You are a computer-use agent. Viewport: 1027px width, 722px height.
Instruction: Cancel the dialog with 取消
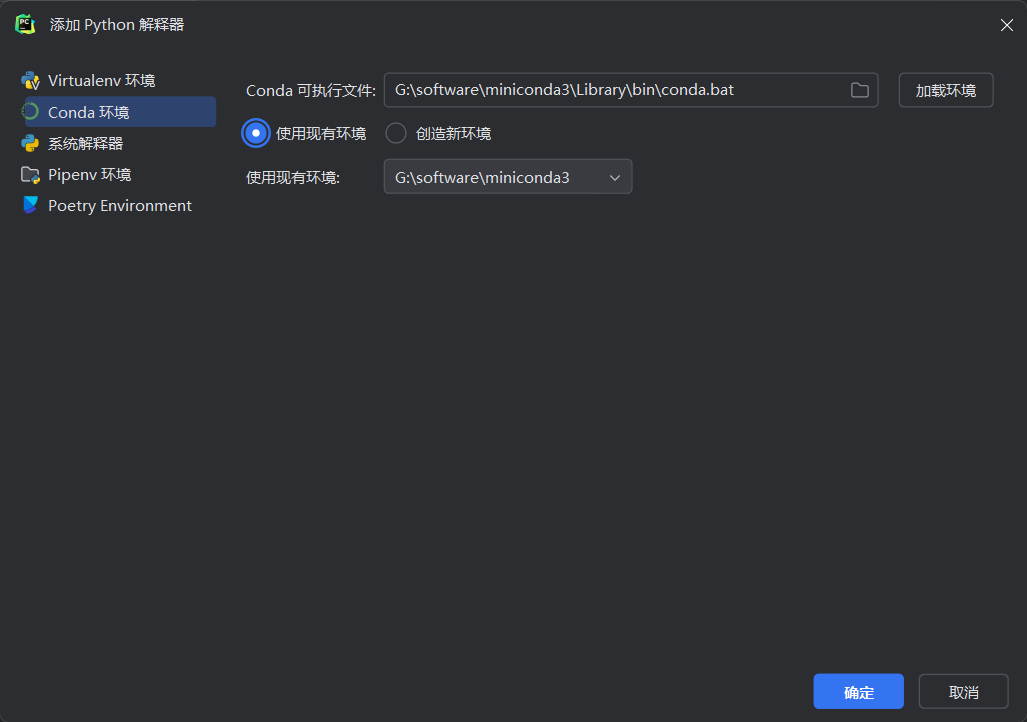[963, 692]
